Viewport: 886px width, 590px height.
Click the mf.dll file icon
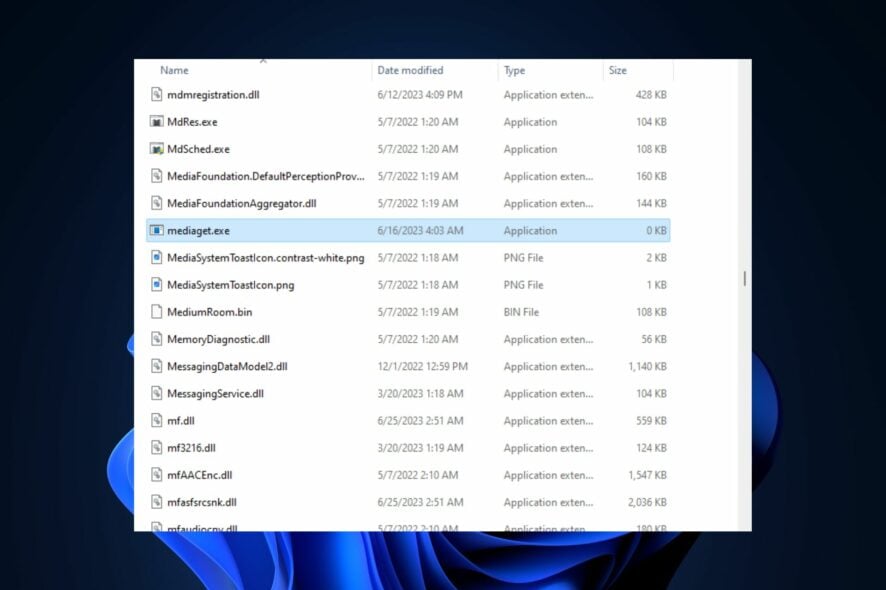[156, 421]
